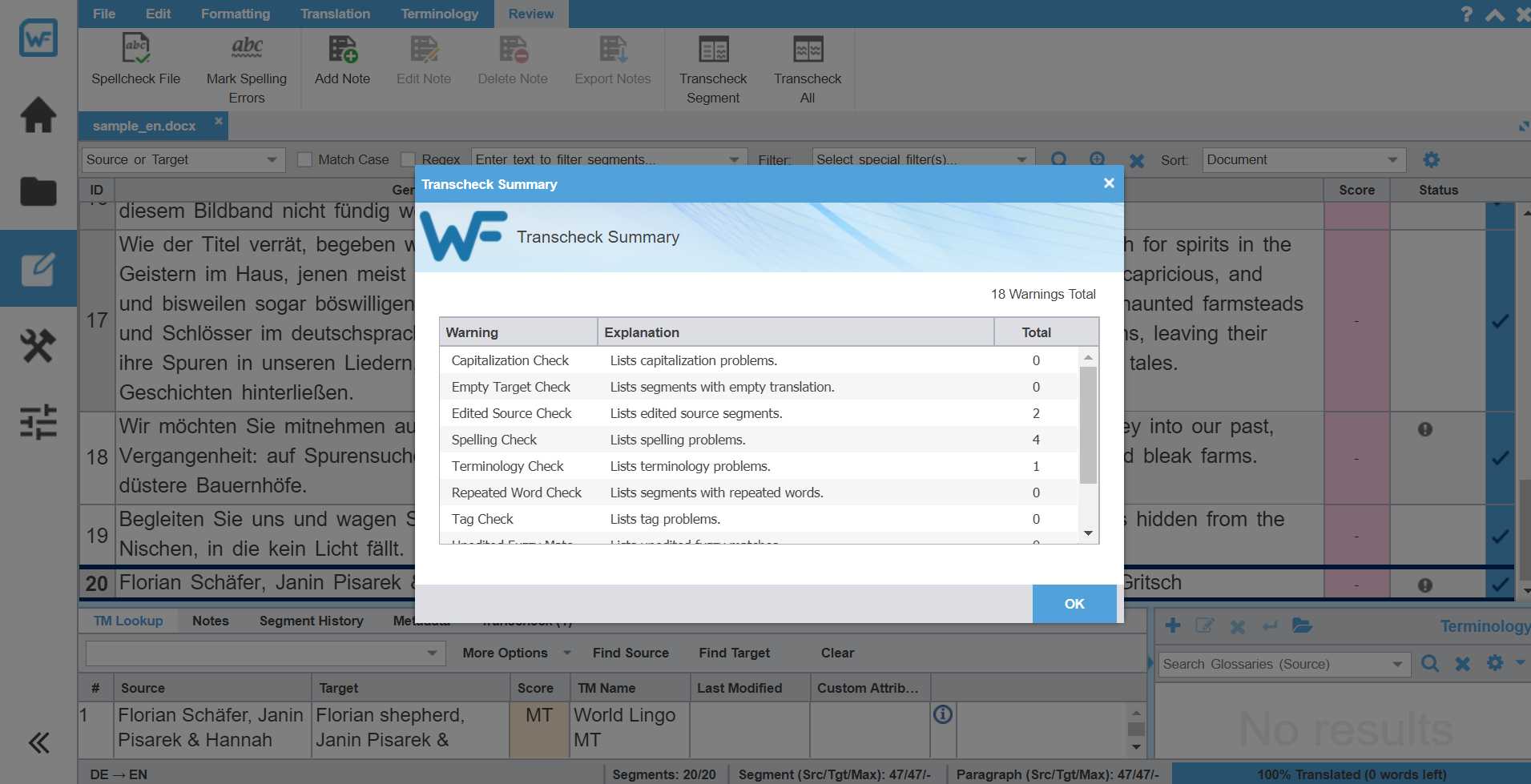Open the Tools wrench sidebar icon
The height and width of the screenshot is (784, 1531).
38,345
